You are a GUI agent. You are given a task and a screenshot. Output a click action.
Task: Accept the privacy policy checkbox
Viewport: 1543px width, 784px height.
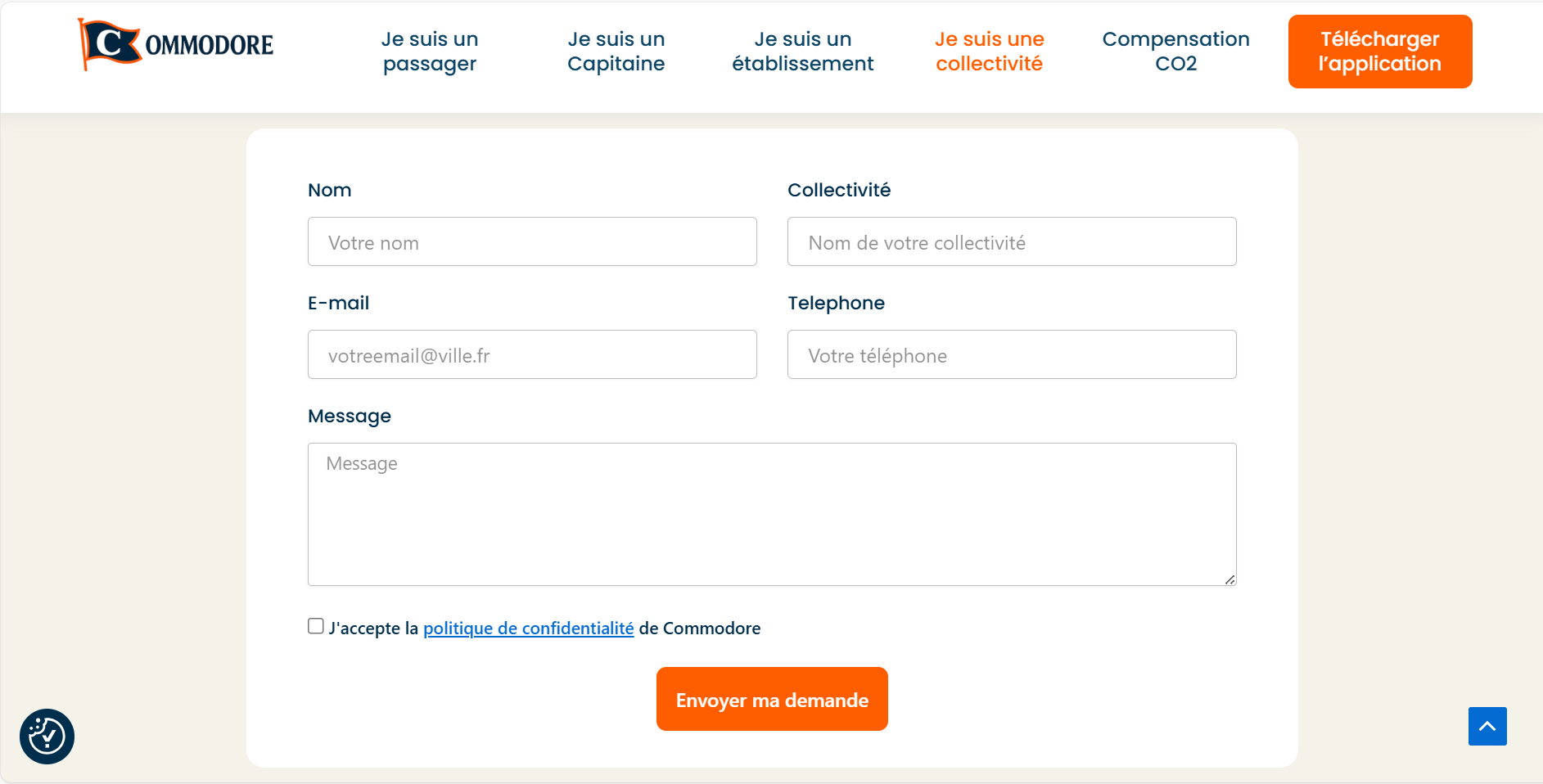316,626
